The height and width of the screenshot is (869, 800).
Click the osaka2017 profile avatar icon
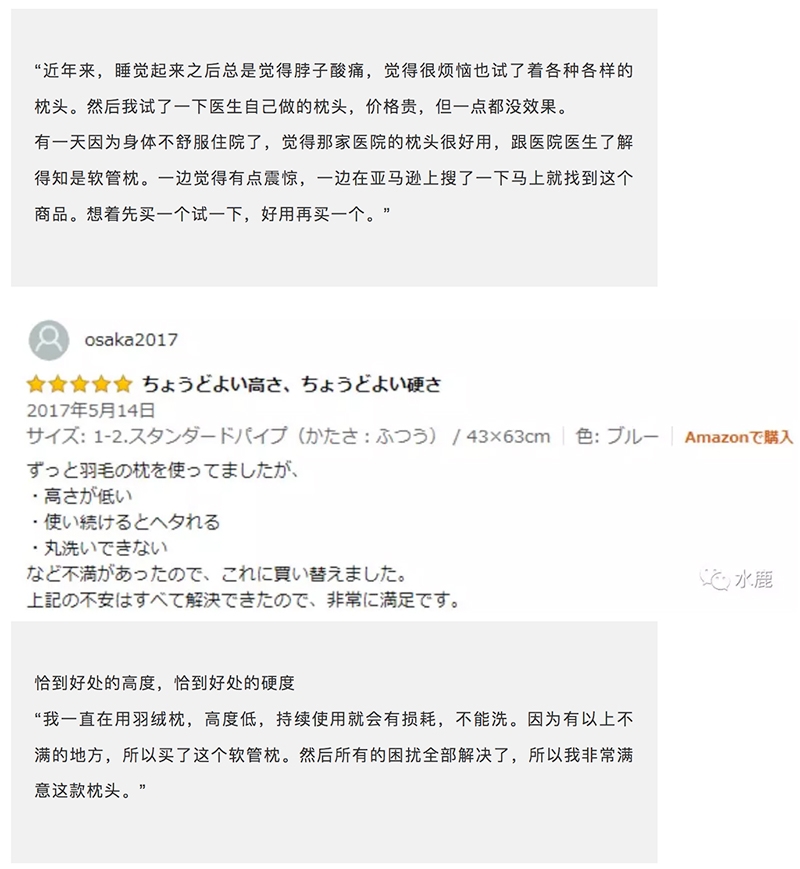pos(49,339)
